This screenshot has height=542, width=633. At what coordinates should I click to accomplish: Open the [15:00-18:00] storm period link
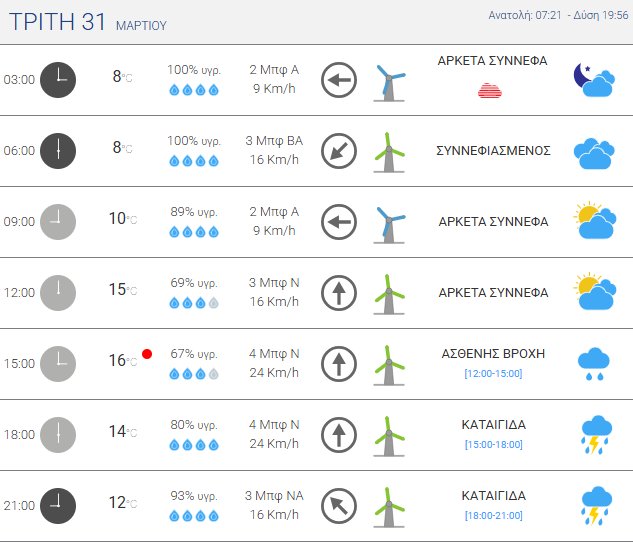point(493,445)
